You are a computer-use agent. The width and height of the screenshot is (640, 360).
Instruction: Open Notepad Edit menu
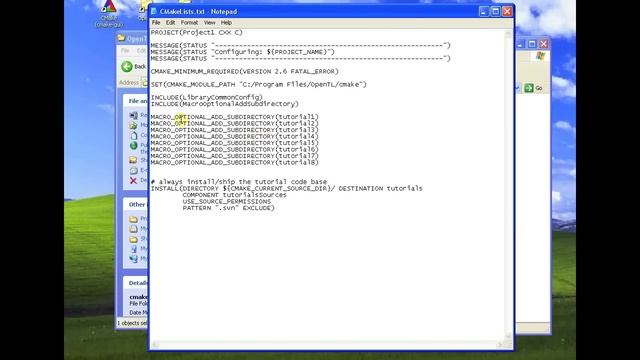pos(170,23)
